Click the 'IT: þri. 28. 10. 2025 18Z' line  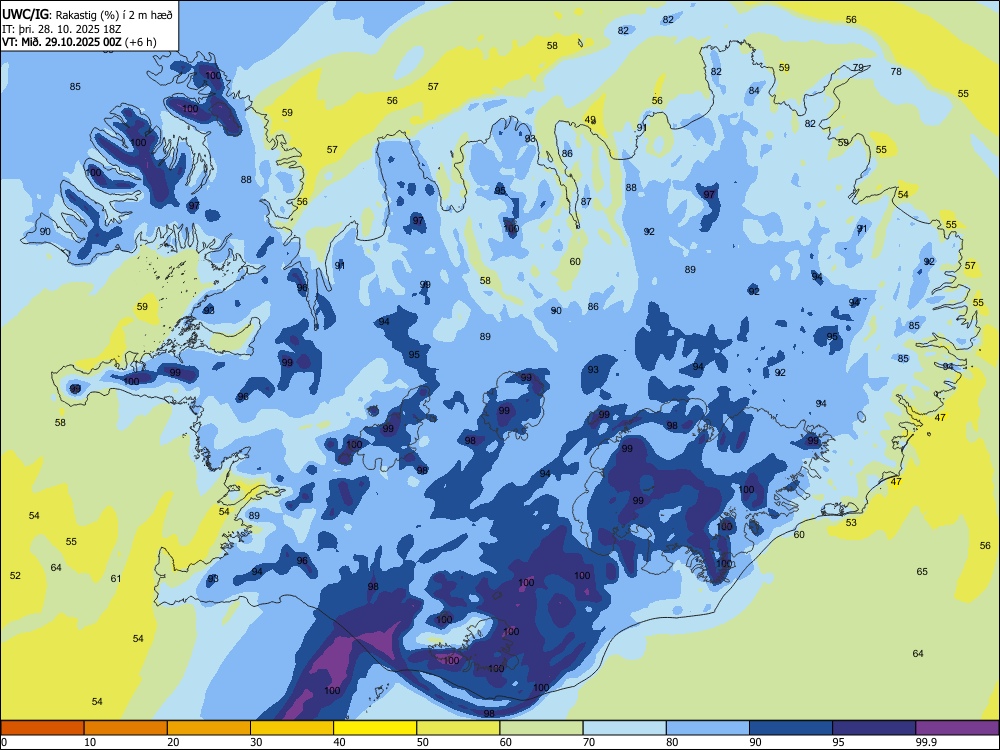tap(61, 29)
